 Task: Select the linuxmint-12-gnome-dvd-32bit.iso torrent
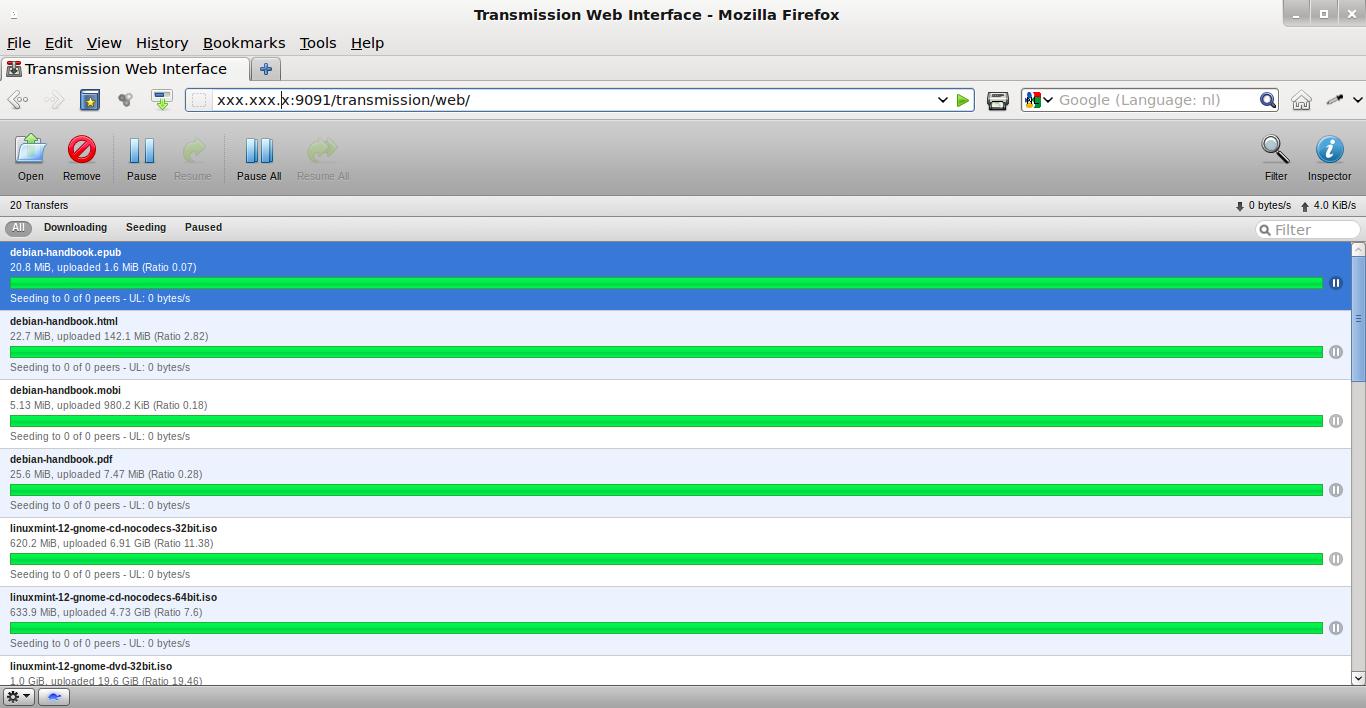point(91,666)
